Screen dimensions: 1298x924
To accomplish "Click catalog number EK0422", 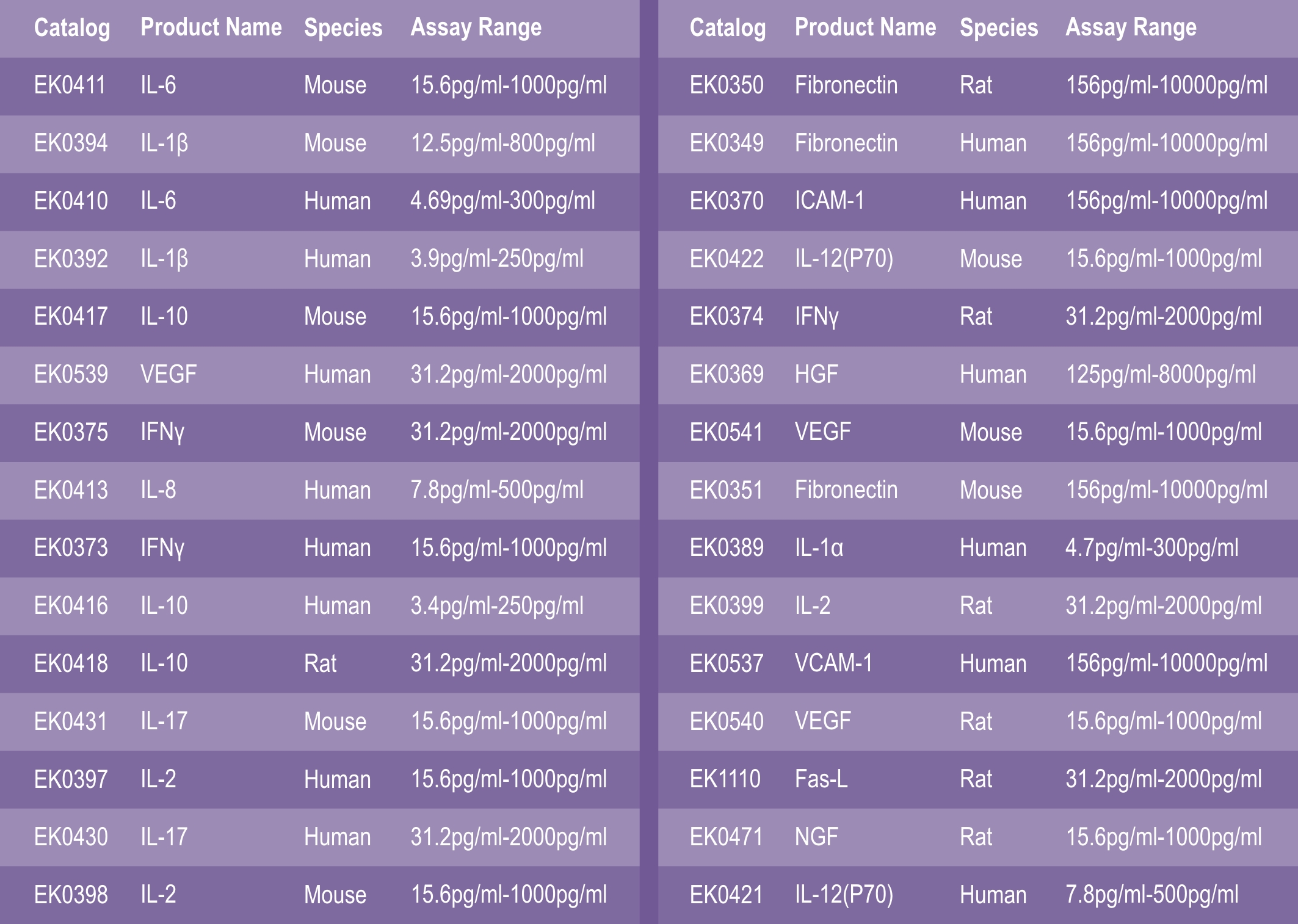I will 727,259.
